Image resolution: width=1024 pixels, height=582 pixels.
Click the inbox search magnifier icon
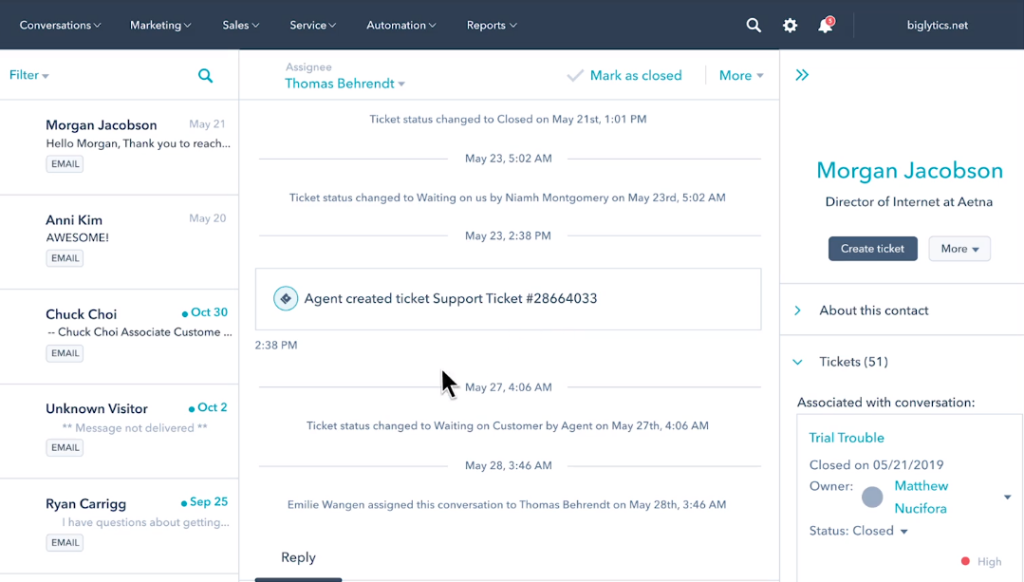pos(205,76)
